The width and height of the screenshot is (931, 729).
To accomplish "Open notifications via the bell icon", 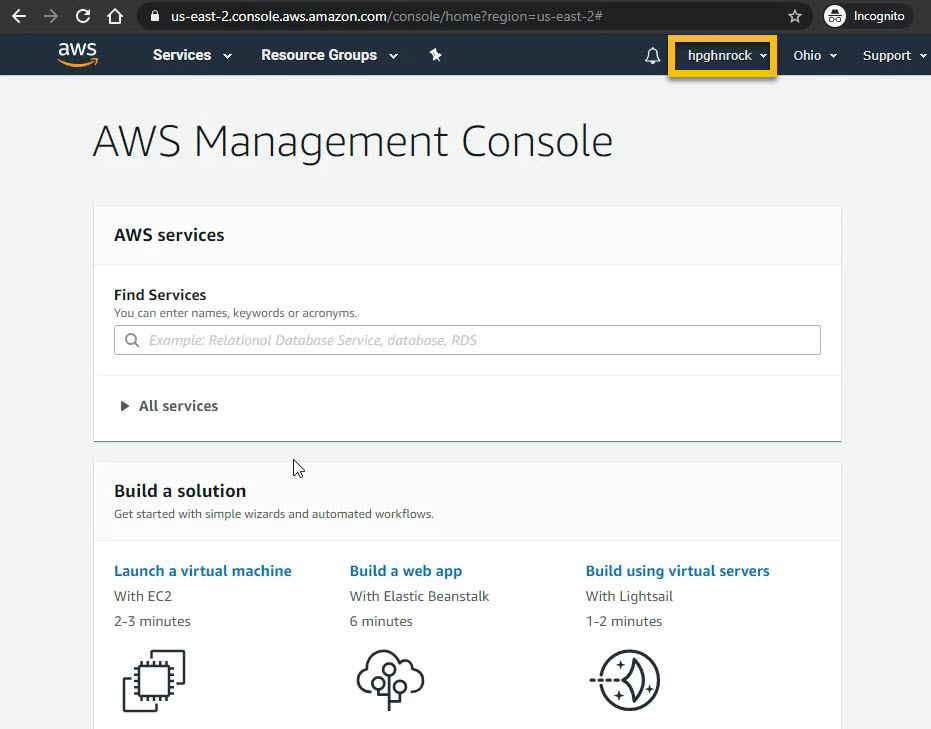I will click(x=653, y=55).
